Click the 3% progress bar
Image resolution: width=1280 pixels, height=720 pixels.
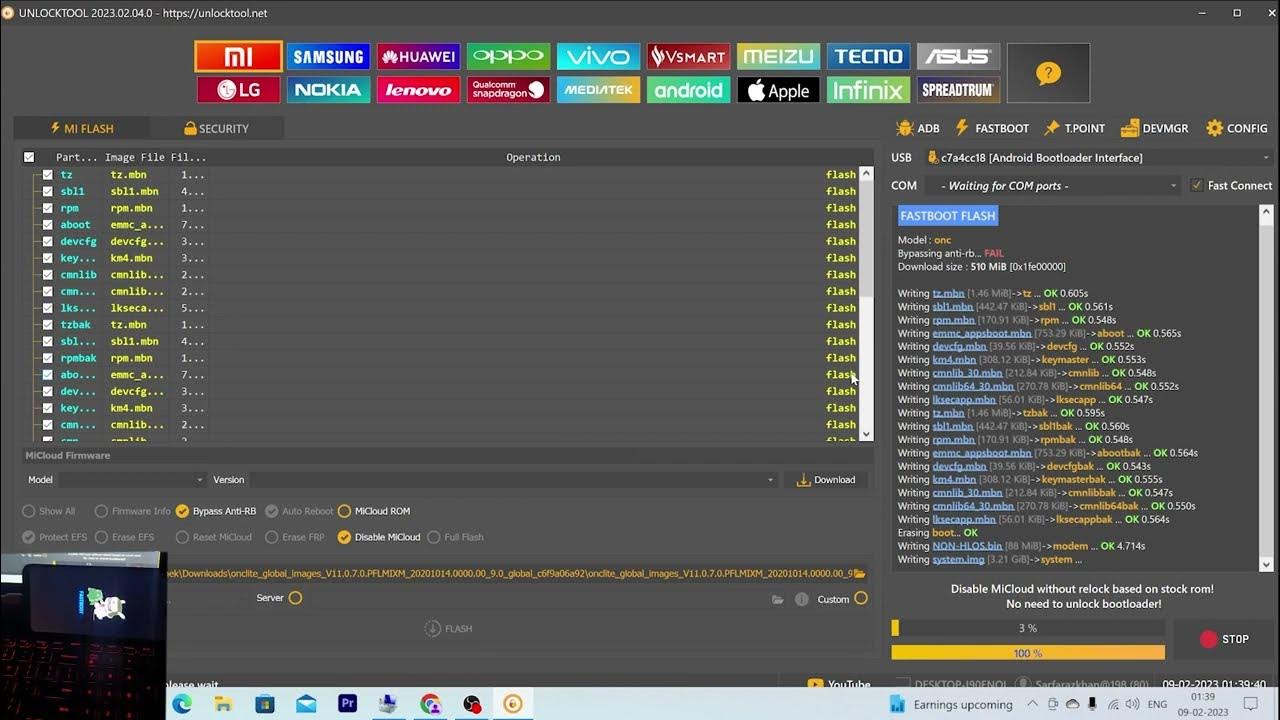point(1028,628)
